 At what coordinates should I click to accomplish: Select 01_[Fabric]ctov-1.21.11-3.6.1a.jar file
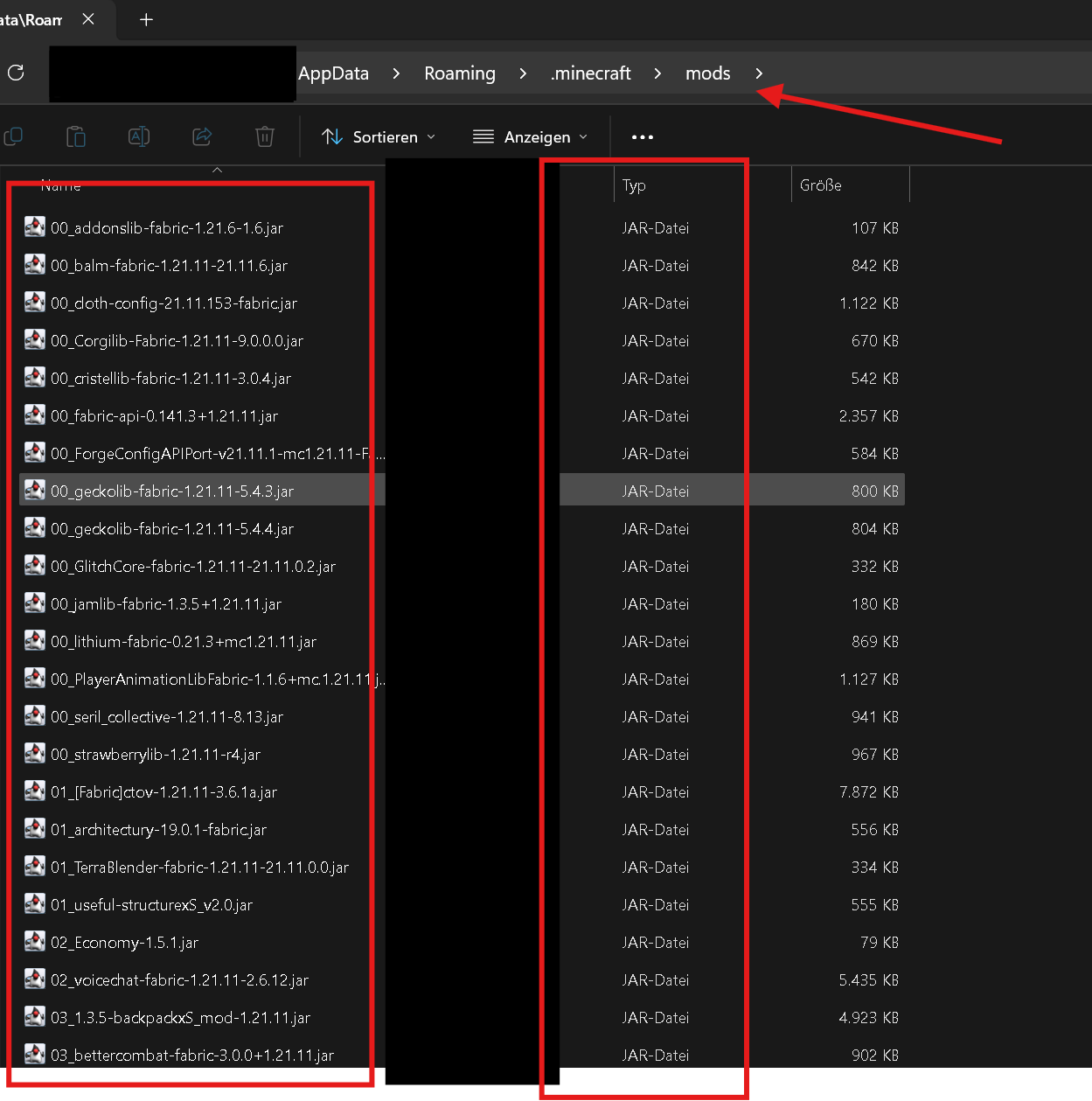pyautogui.click(x=163, y=792)
